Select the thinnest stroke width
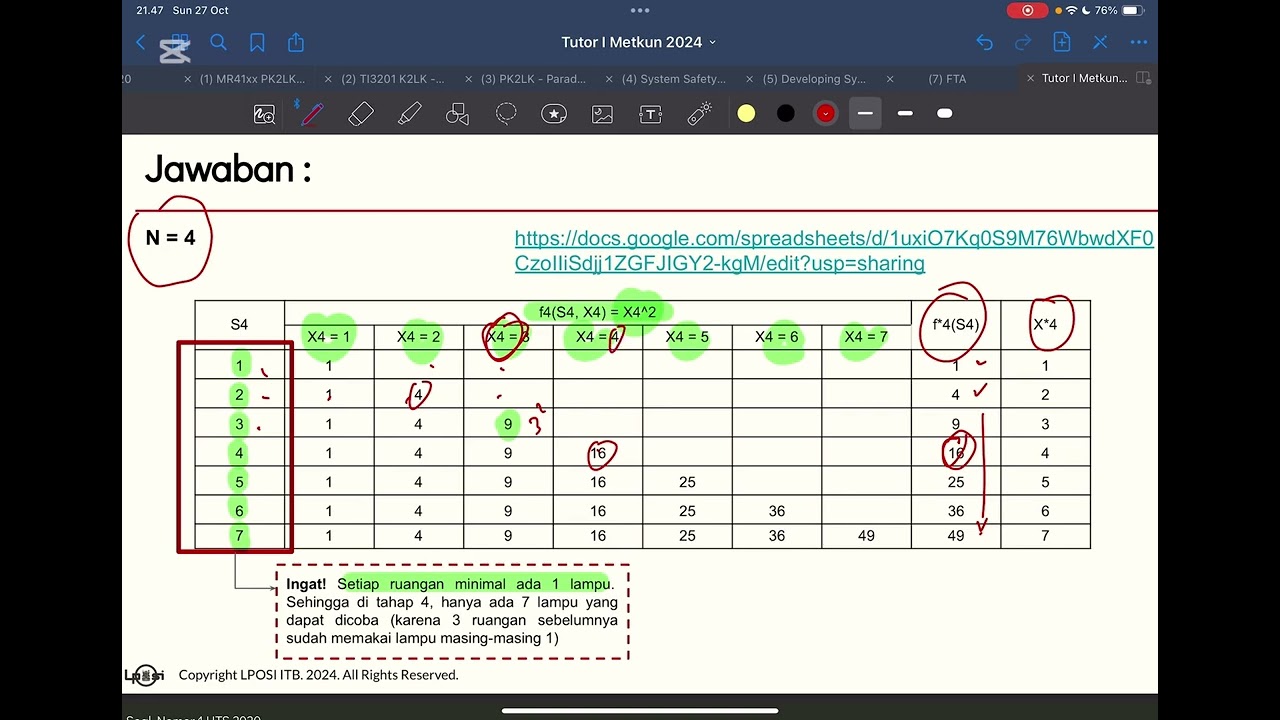Screen dimensions: 1280x720 865,114
